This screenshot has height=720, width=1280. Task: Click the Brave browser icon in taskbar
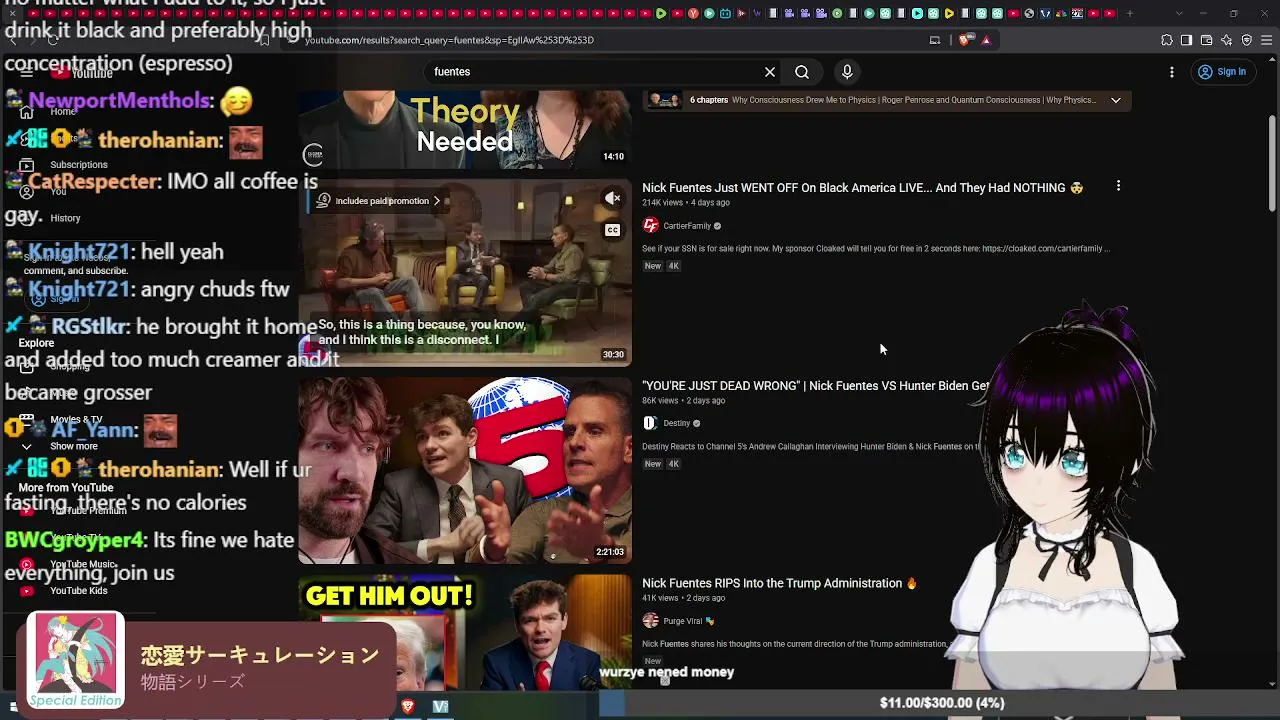coord(408,706)
